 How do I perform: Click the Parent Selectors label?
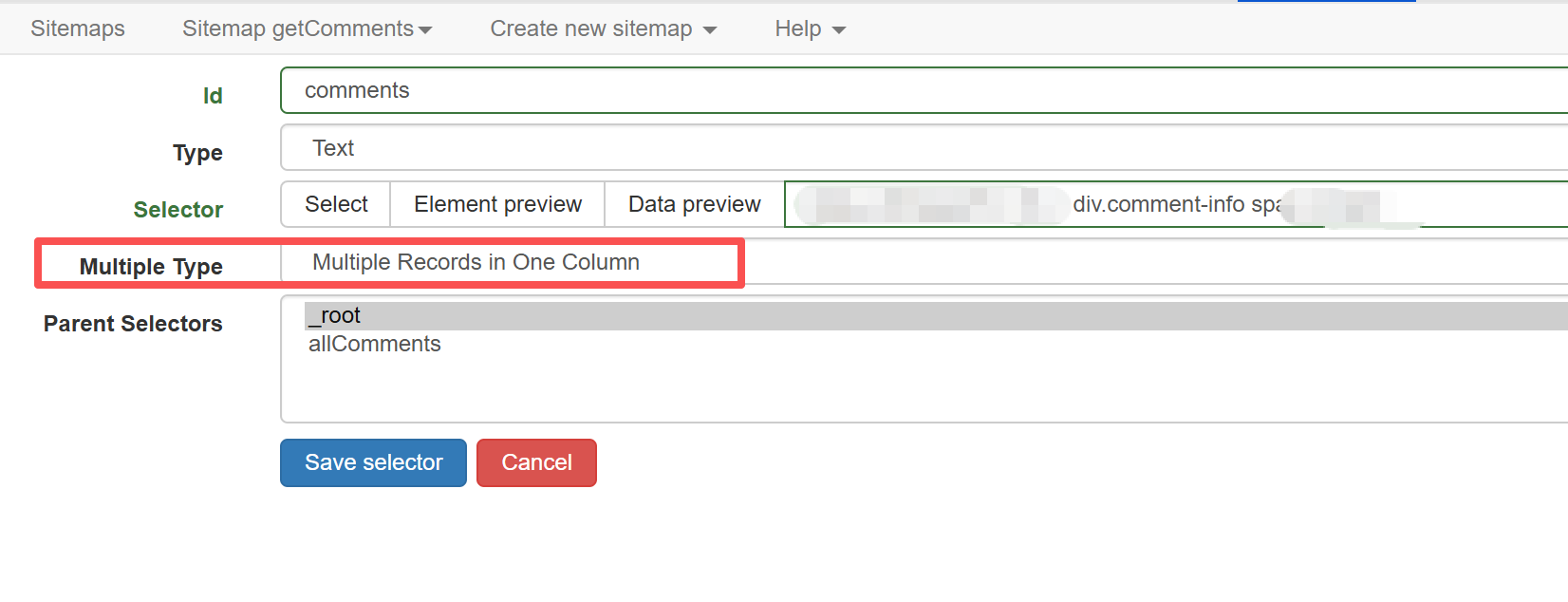[133, 324]
